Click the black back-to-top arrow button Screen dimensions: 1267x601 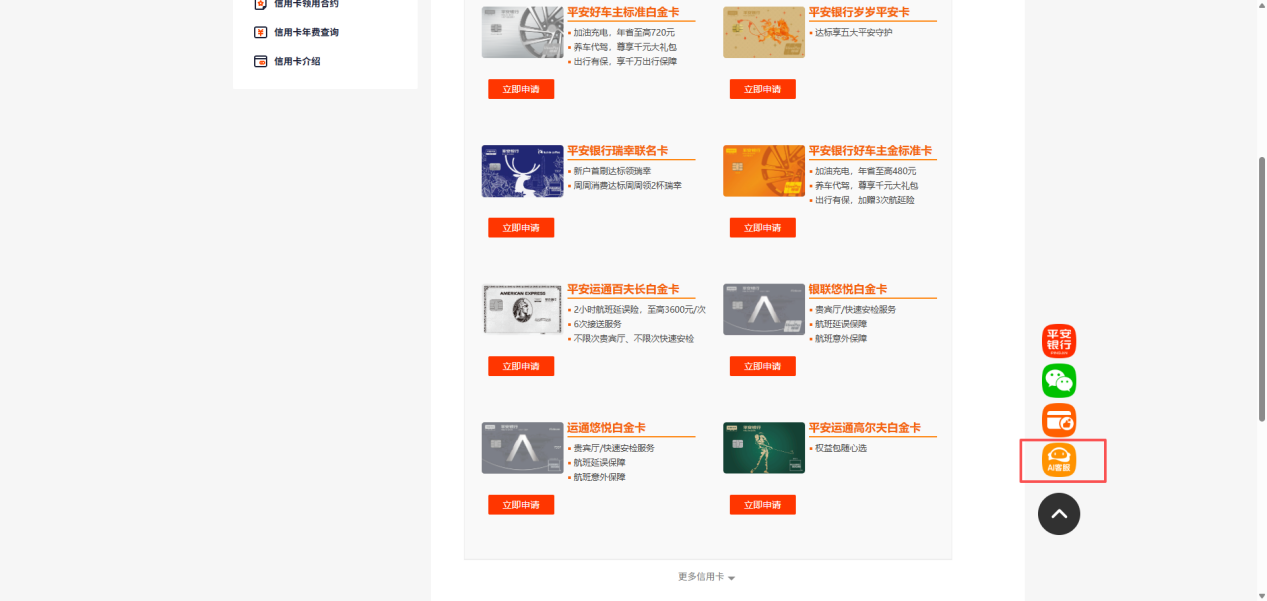(1059, 514)
